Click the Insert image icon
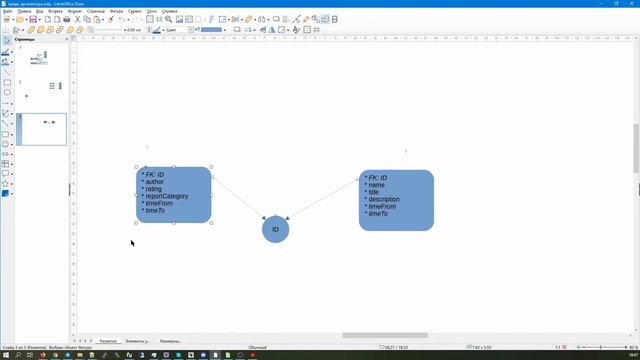Viewport: 640px width, 360px height. (180, 20)
